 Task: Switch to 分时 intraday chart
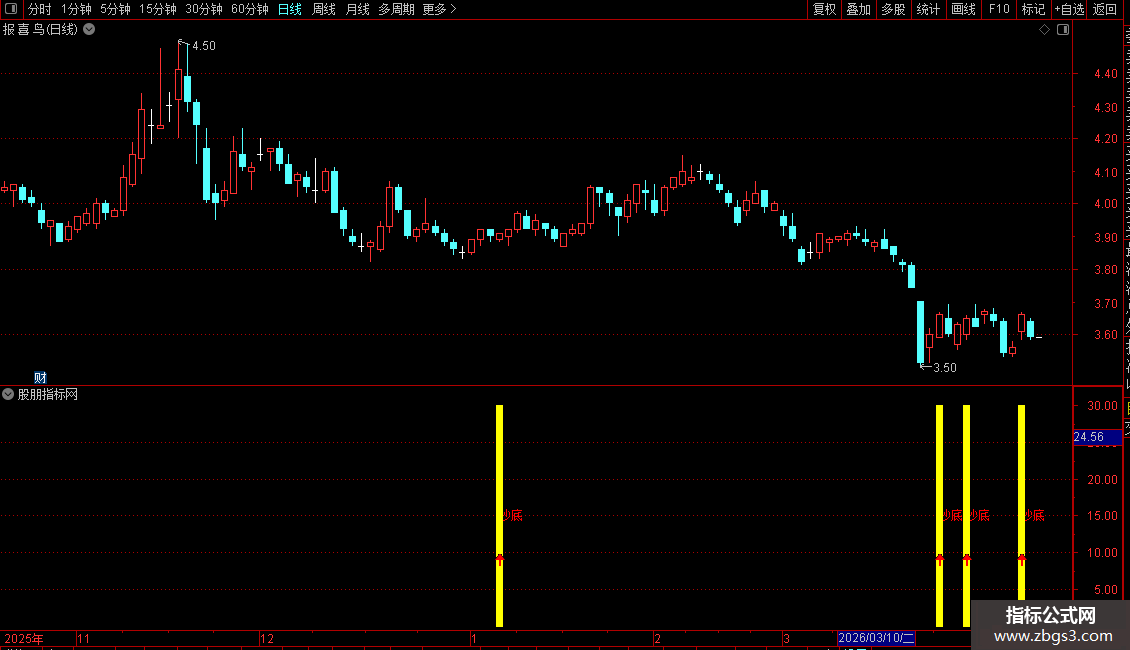coord(40,9)
